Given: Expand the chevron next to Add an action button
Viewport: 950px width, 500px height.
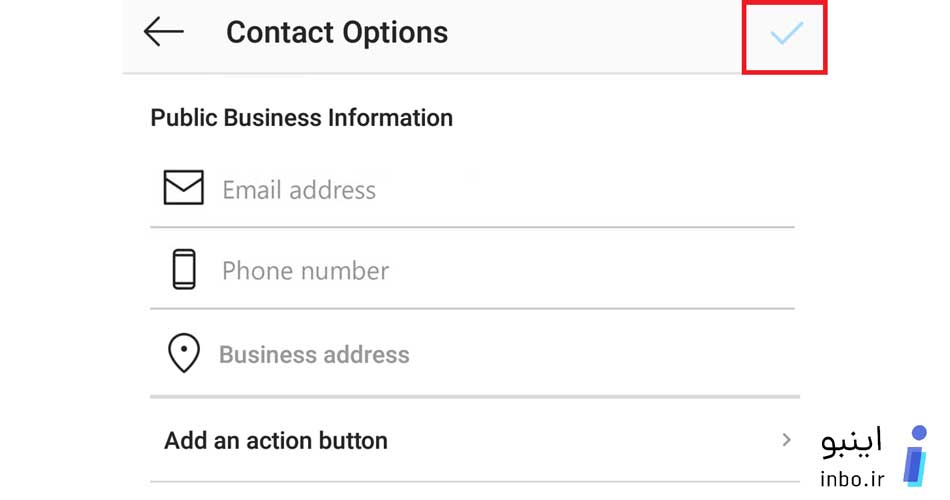Looking at the screenshot, I should point(786,440).
